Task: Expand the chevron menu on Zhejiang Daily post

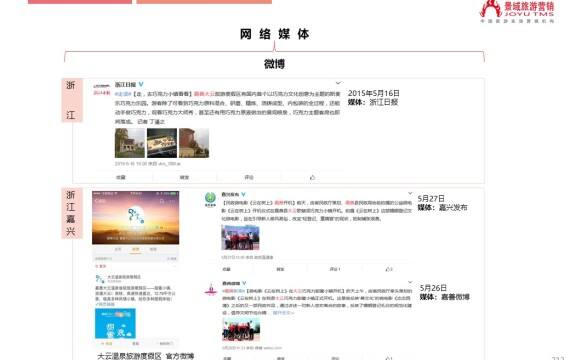Action: (x=338, y=83)
